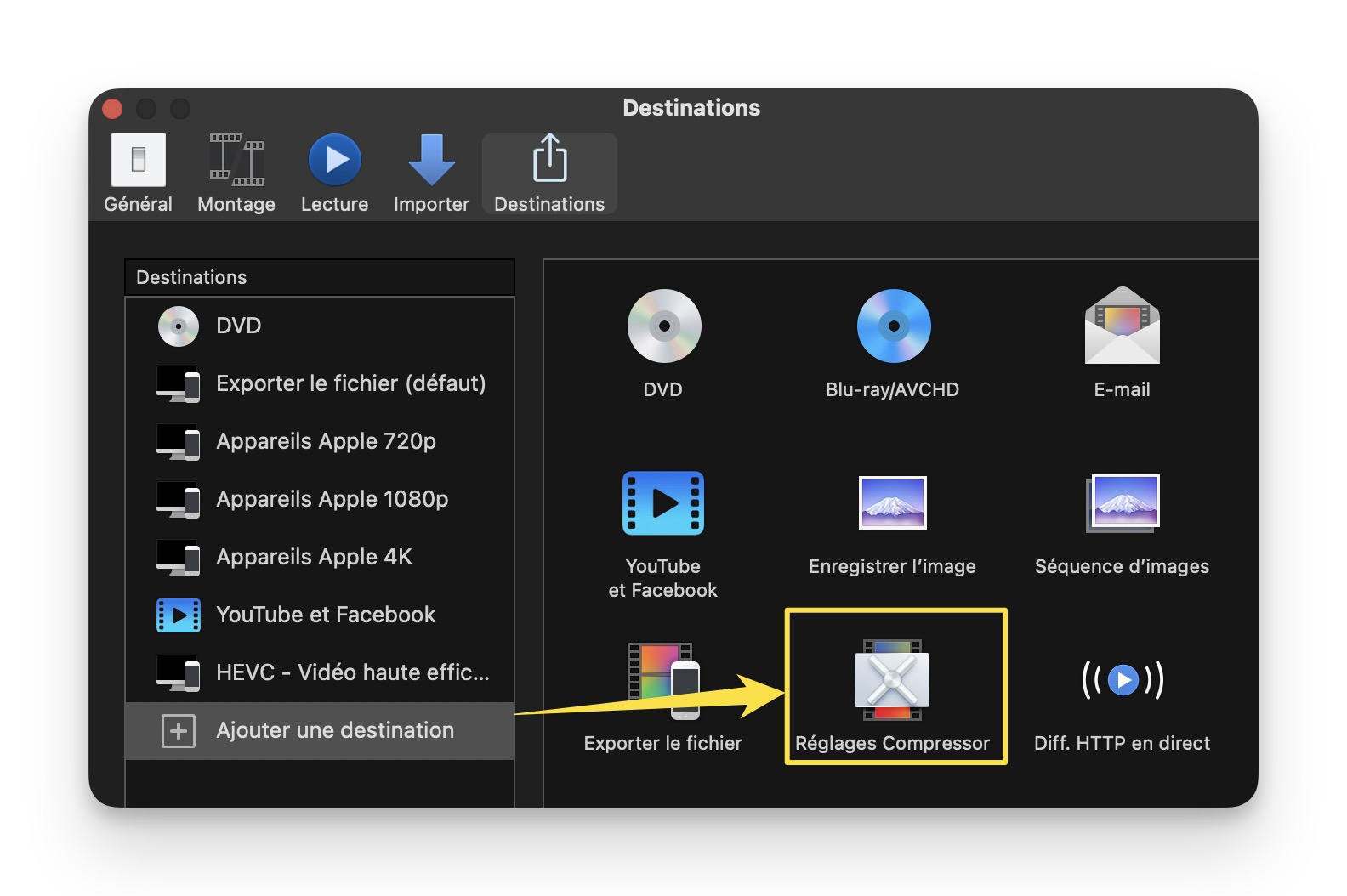Select YouTube et Facebook in the list
This screenshot has height=896, width=1347.
pos(320,615)
